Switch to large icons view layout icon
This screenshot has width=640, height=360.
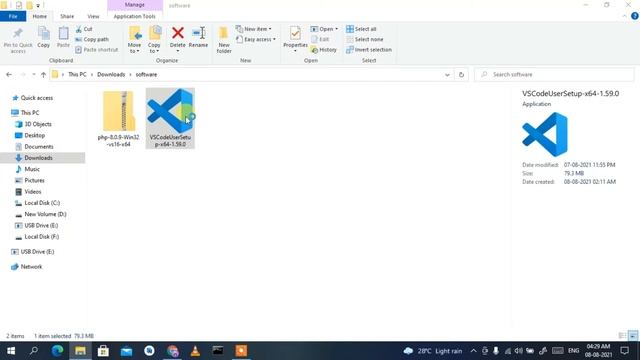tap(633, 336)
